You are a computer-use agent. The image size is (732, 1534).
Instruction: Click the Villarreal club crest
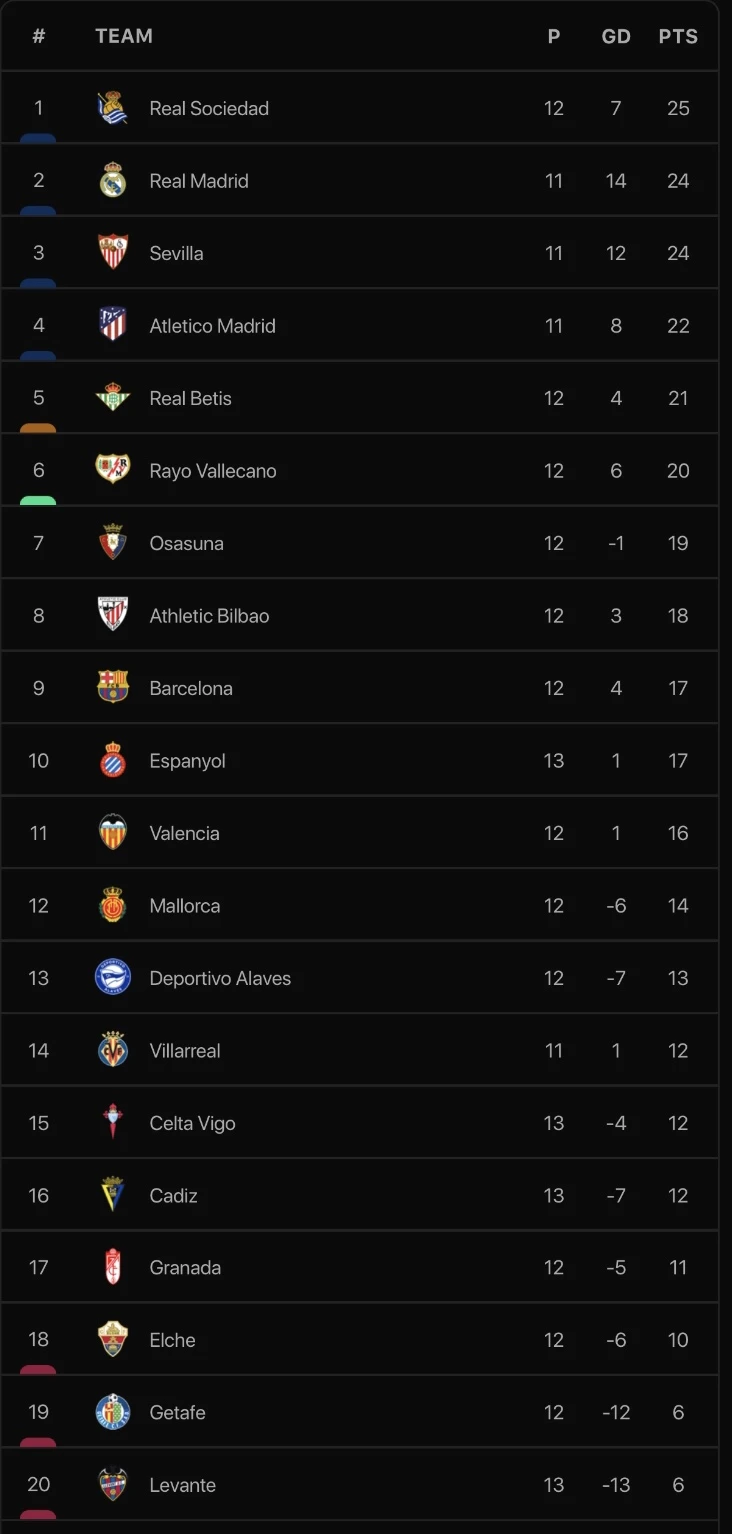(112, 1050)
